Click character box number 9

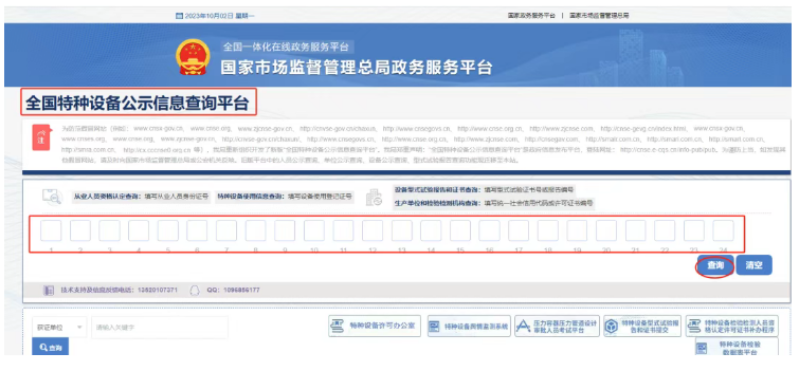point(285,231)
